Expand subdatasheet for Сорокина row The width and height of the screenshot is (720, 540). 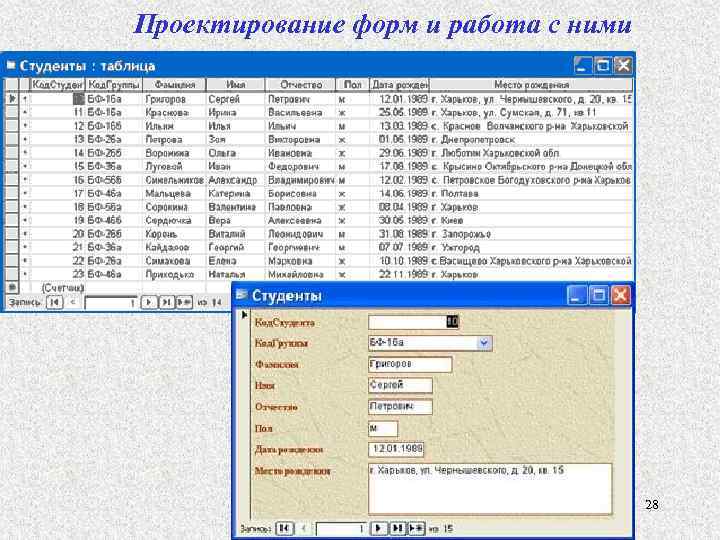pyautogui.click(x=25, y=207)
